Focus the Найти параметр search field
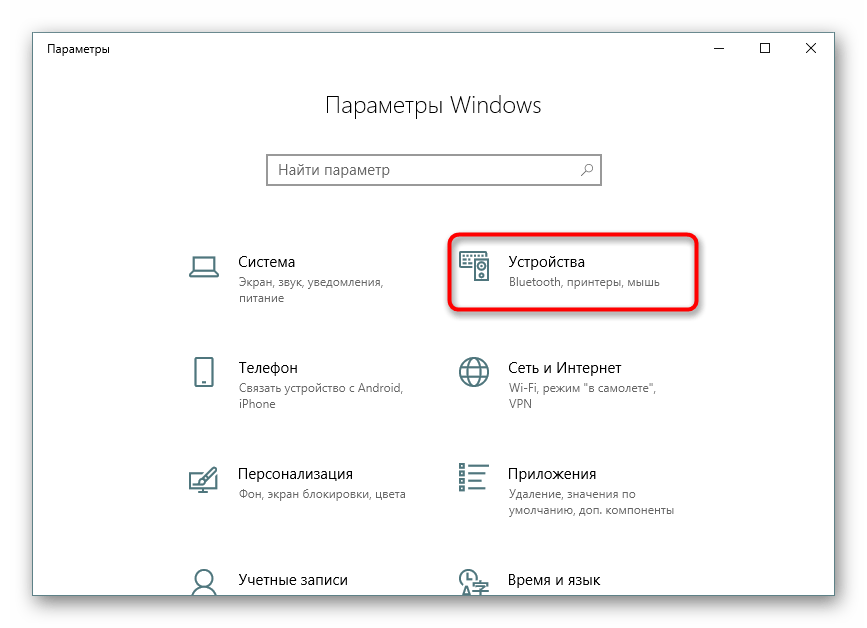867x628 pixels. [x=434, y=170]
